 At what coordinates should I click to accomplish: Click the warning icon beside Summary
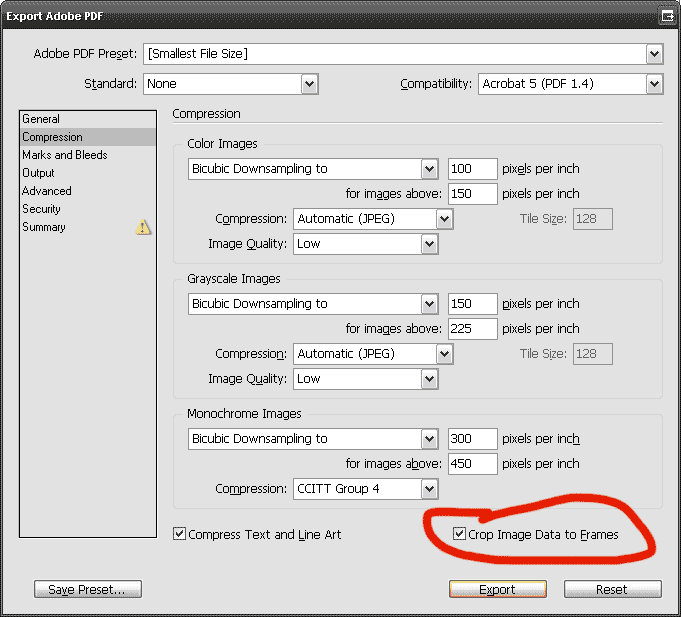tap(143, 227)
